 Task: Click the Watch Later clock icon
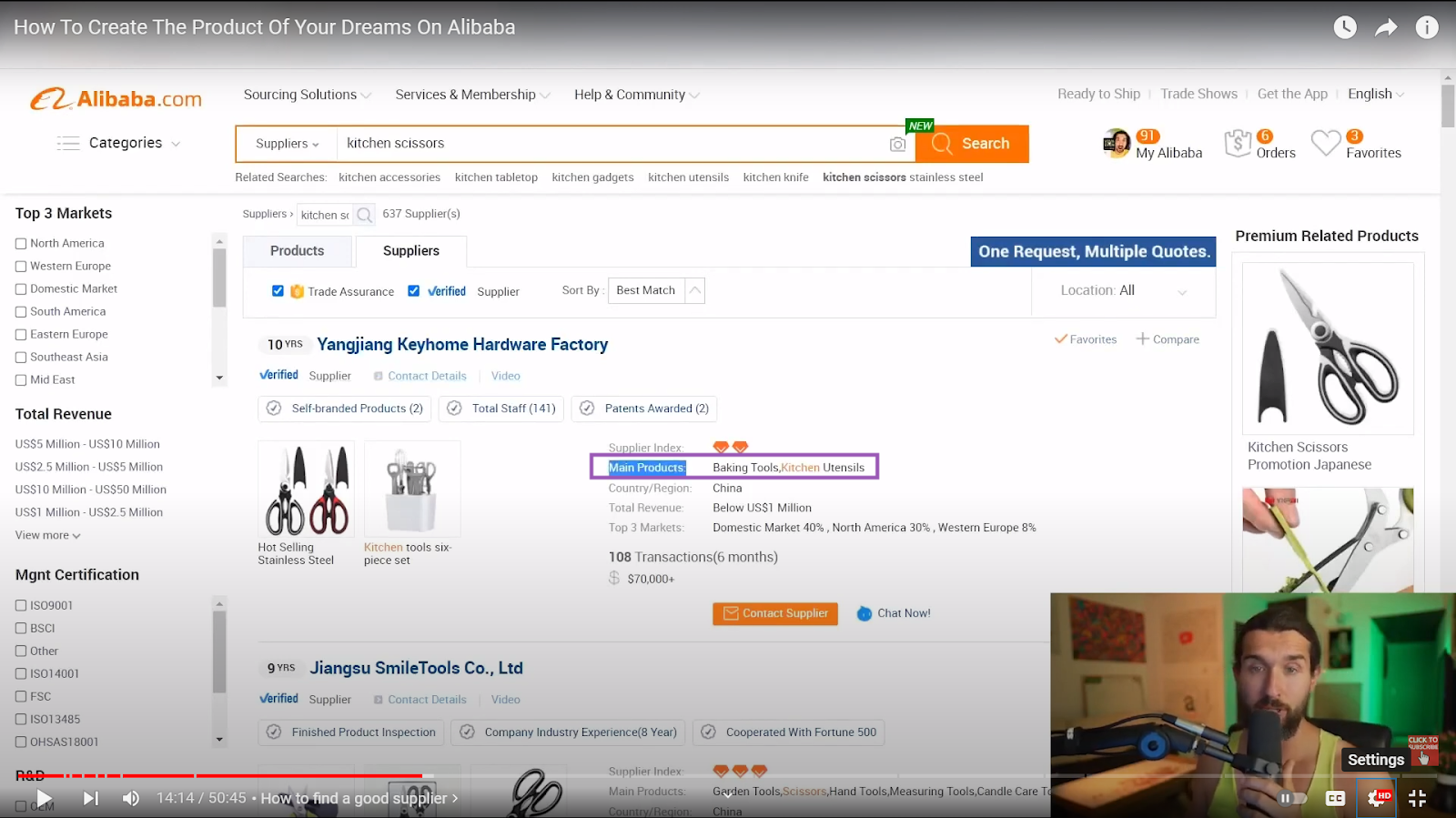[1345, 27]
